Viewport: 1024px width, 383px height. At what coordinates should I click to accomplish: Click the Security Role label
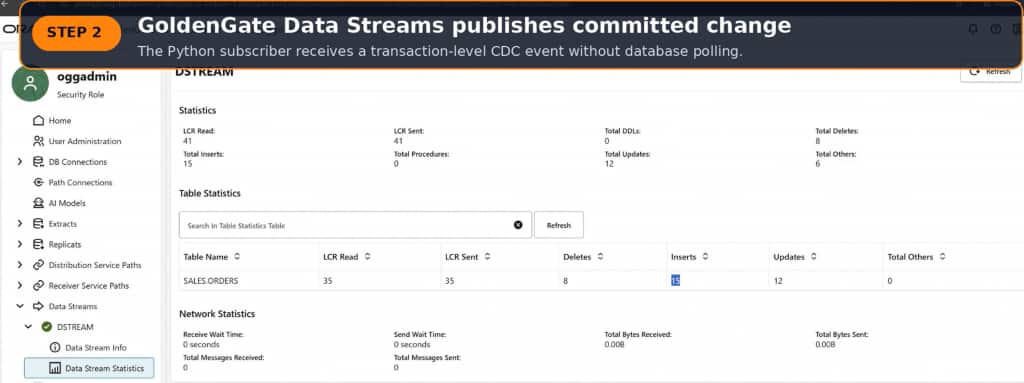coord(80,95)
